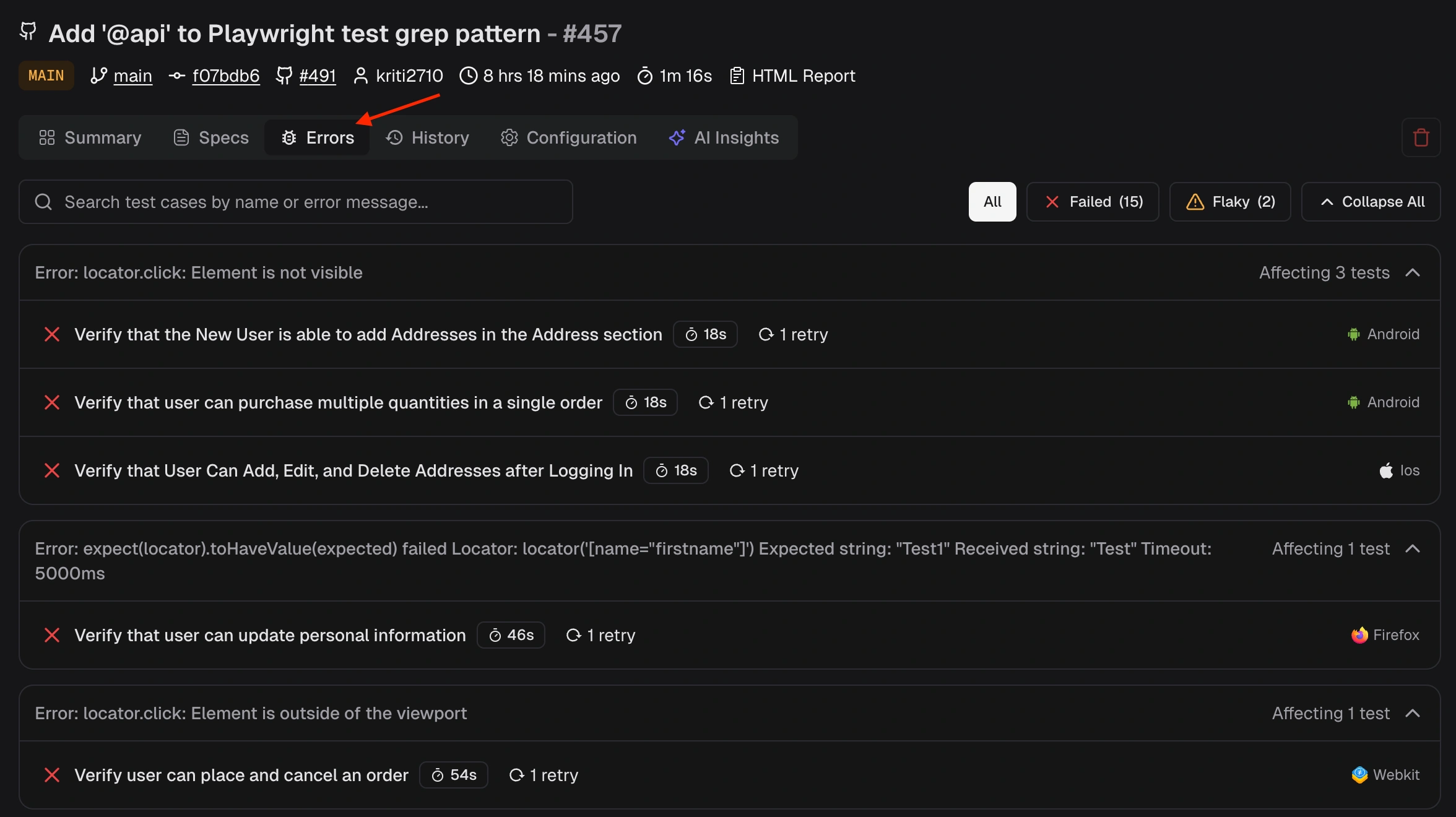
Task: Collapse the toHaveValue error group
Action: click(x=1414, y=549)
